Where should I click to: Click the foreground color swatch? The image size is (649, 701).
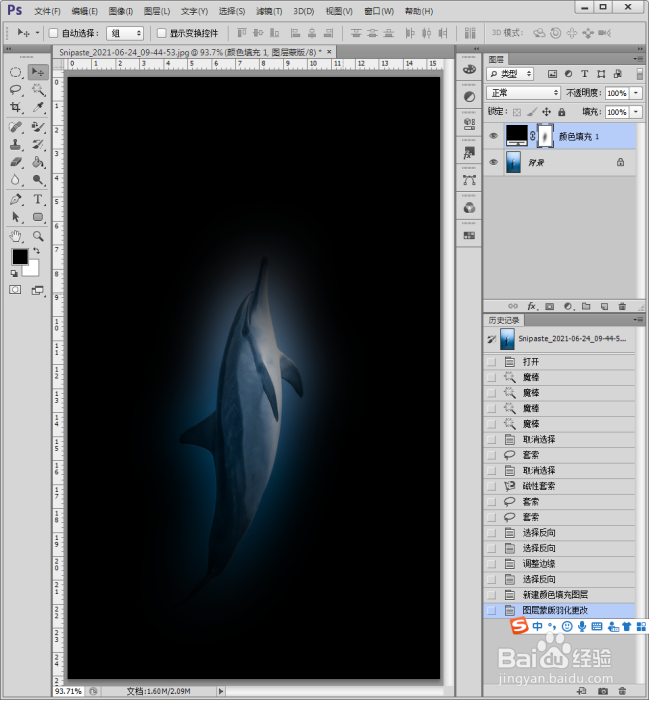[x=20, y=257]
